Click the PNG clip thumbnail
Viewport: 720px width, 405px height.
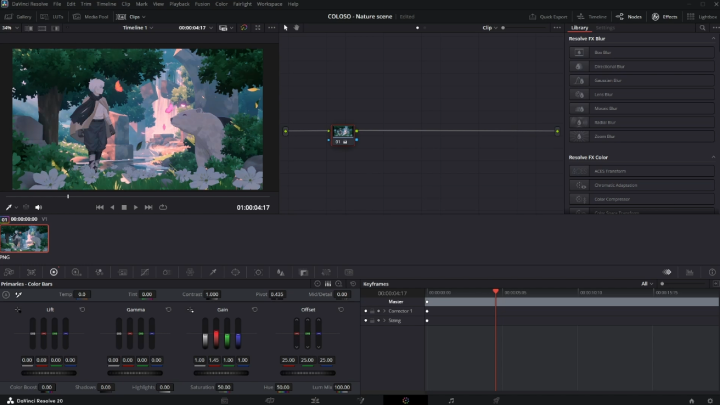click(x=24, y=239)
